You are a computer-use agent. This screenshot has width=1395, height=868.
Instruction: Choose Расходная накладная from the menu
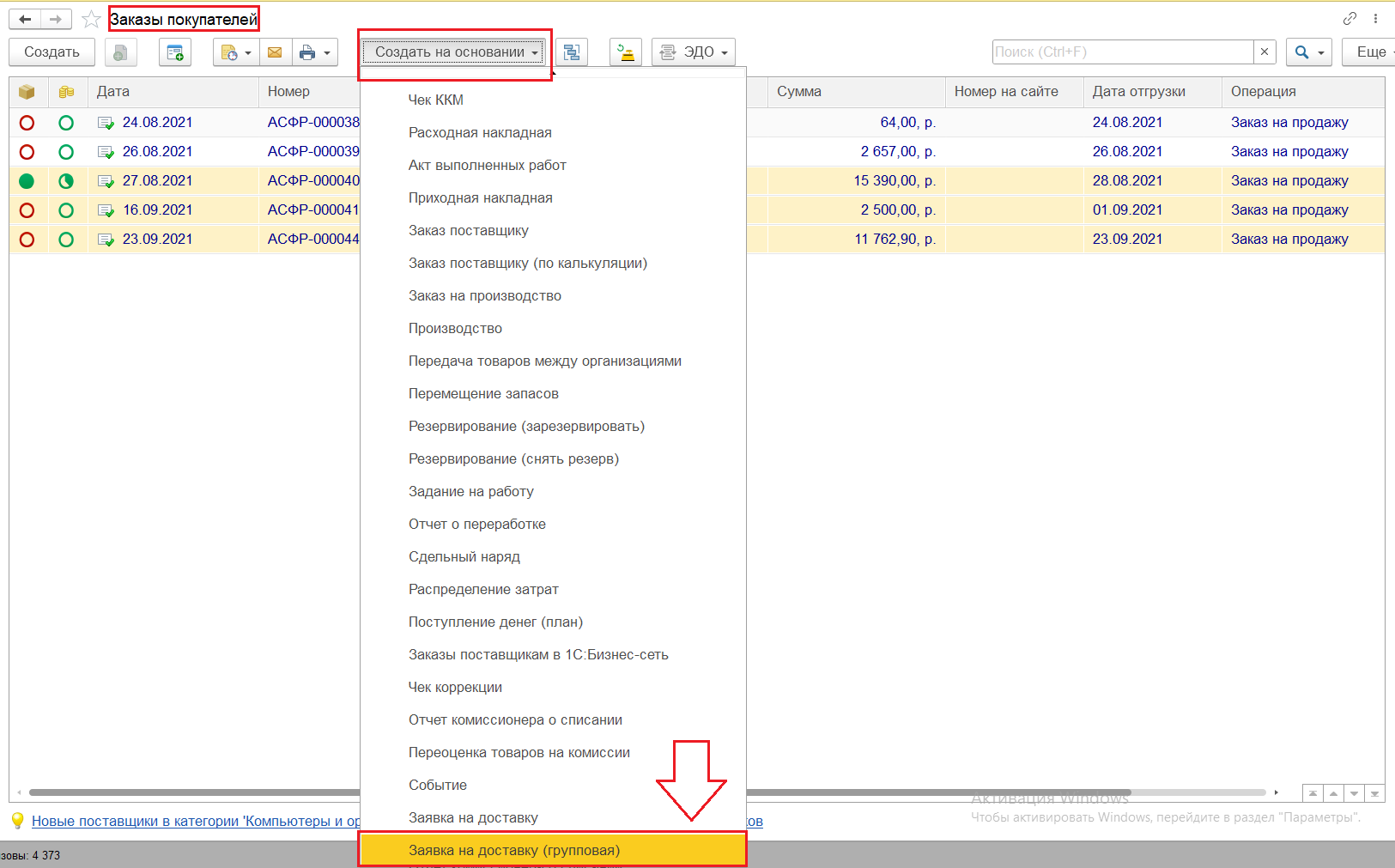[x=553, y=133]
